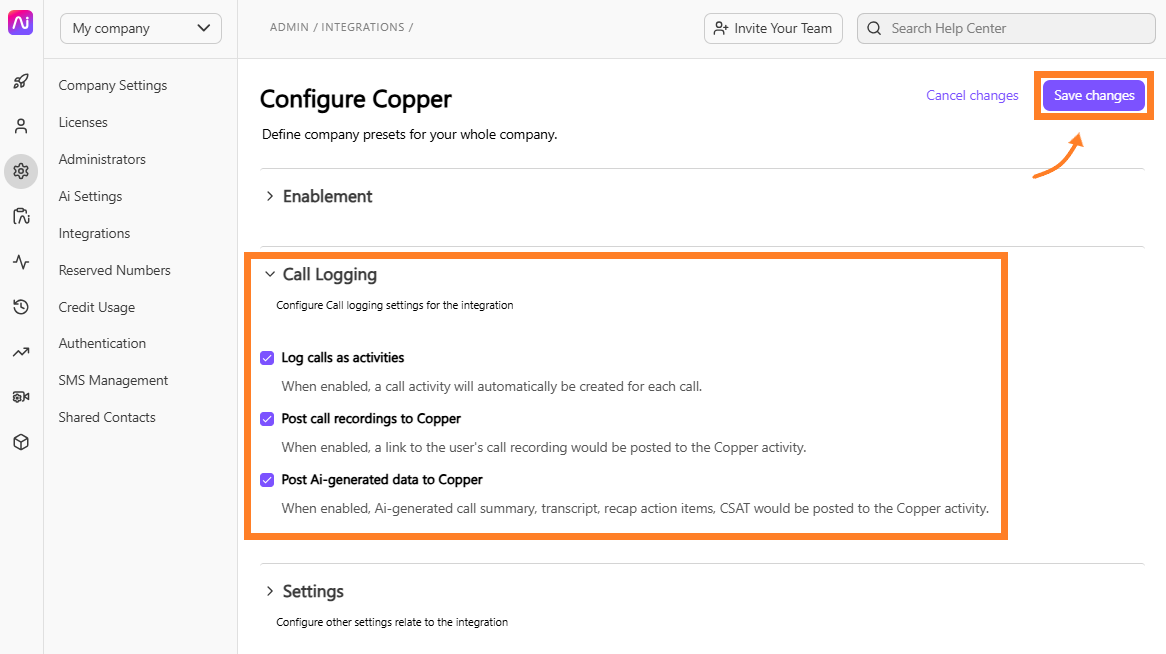Image resolution: width=1166 pixels, height=654 pixels.
Task: Open the cube box sidebar icon
Action: (x=21, y=442)
